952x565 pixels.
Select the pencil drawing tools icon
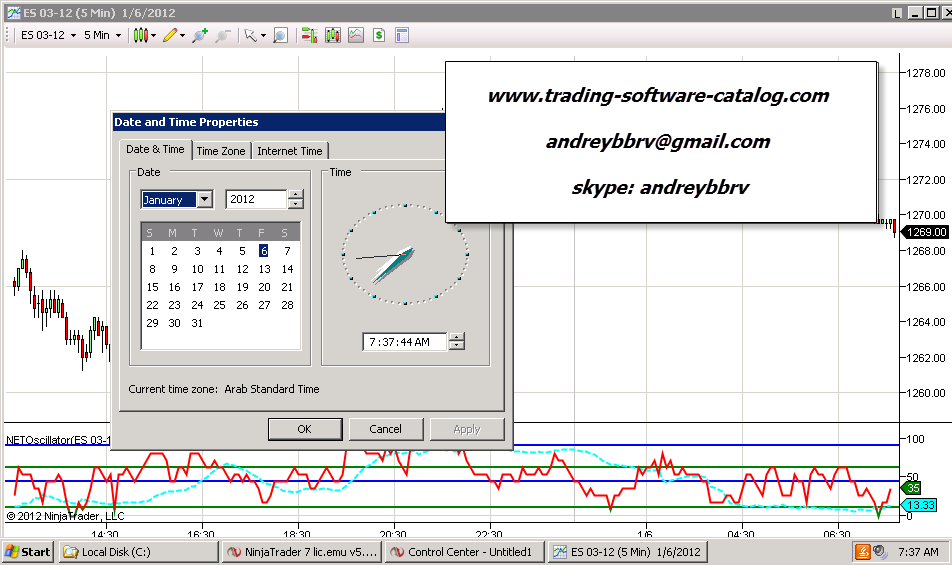click(x=170, y=35)
